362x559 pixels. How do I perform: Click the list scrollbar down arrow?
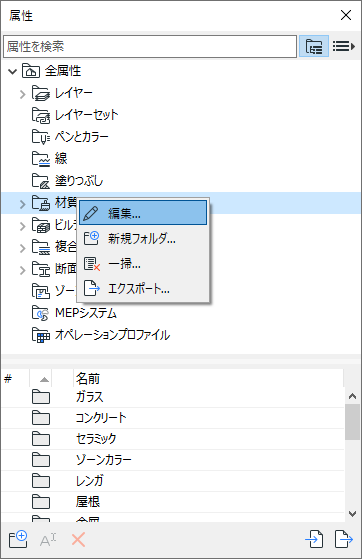tap(352, 513)
